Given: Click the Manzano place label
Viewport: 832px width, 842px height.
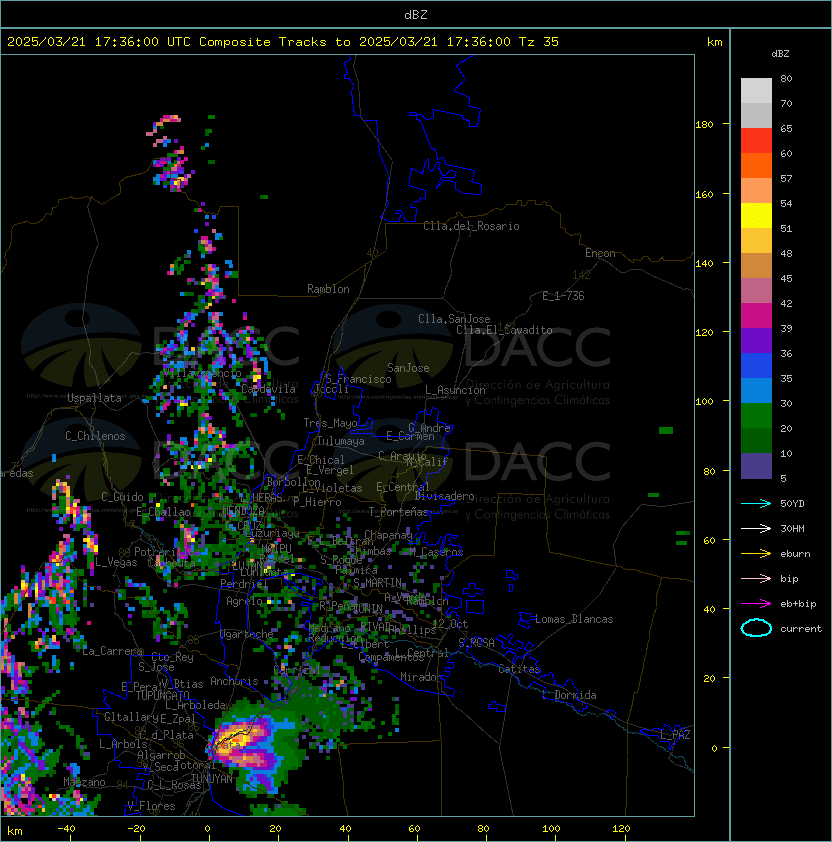Looking at the screenshot, I should click(x=84, y=782).
